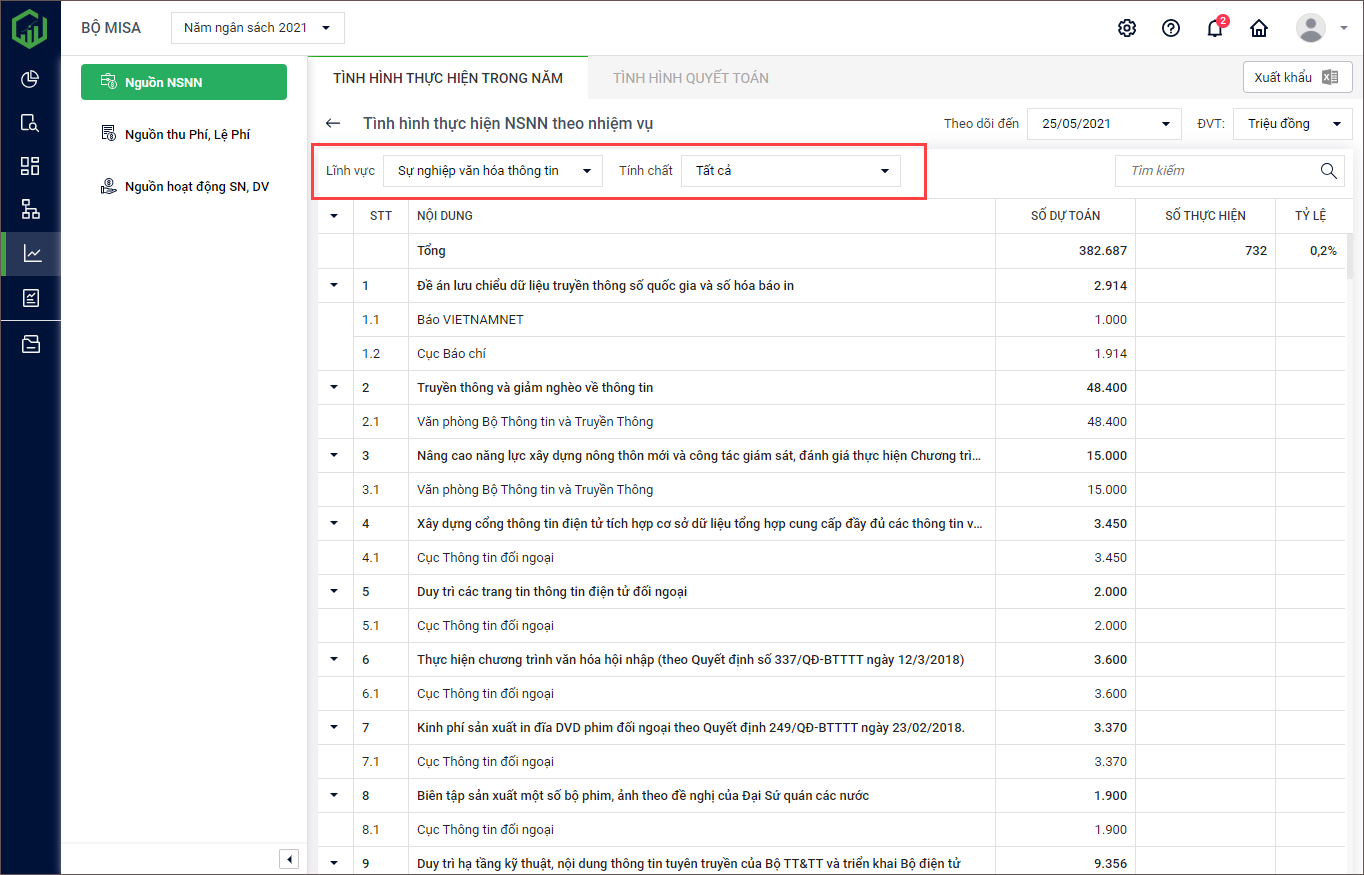
Task: Click the Nguồn NSNN button
Action: pyautogui.click(x=184, y=82)
